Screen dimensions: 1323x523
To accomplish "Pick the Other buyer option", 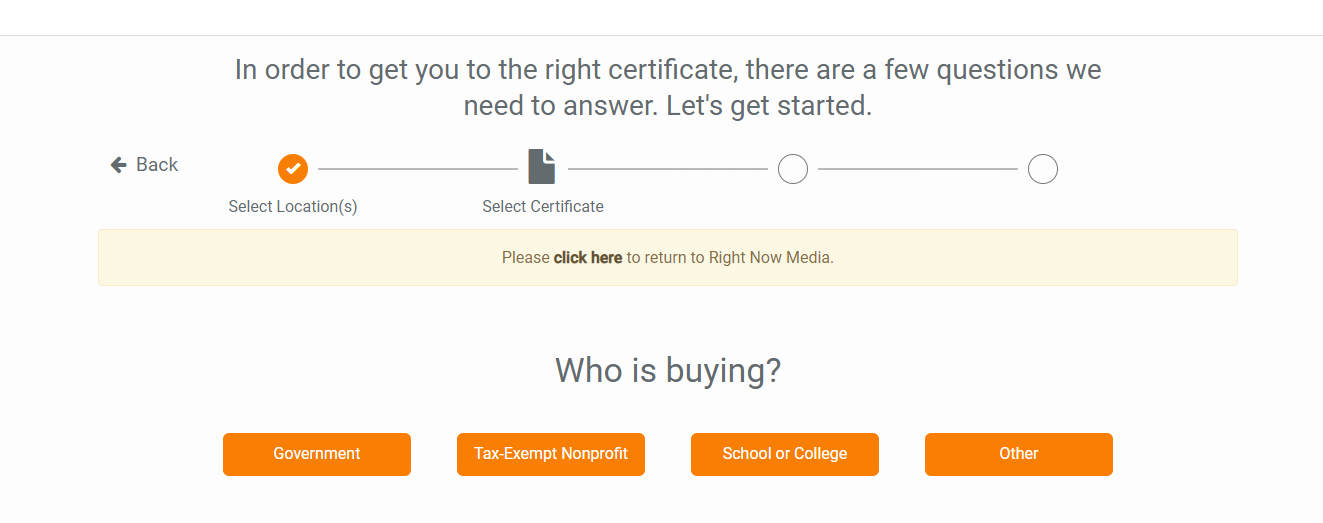I will (x=1019, y=454).
